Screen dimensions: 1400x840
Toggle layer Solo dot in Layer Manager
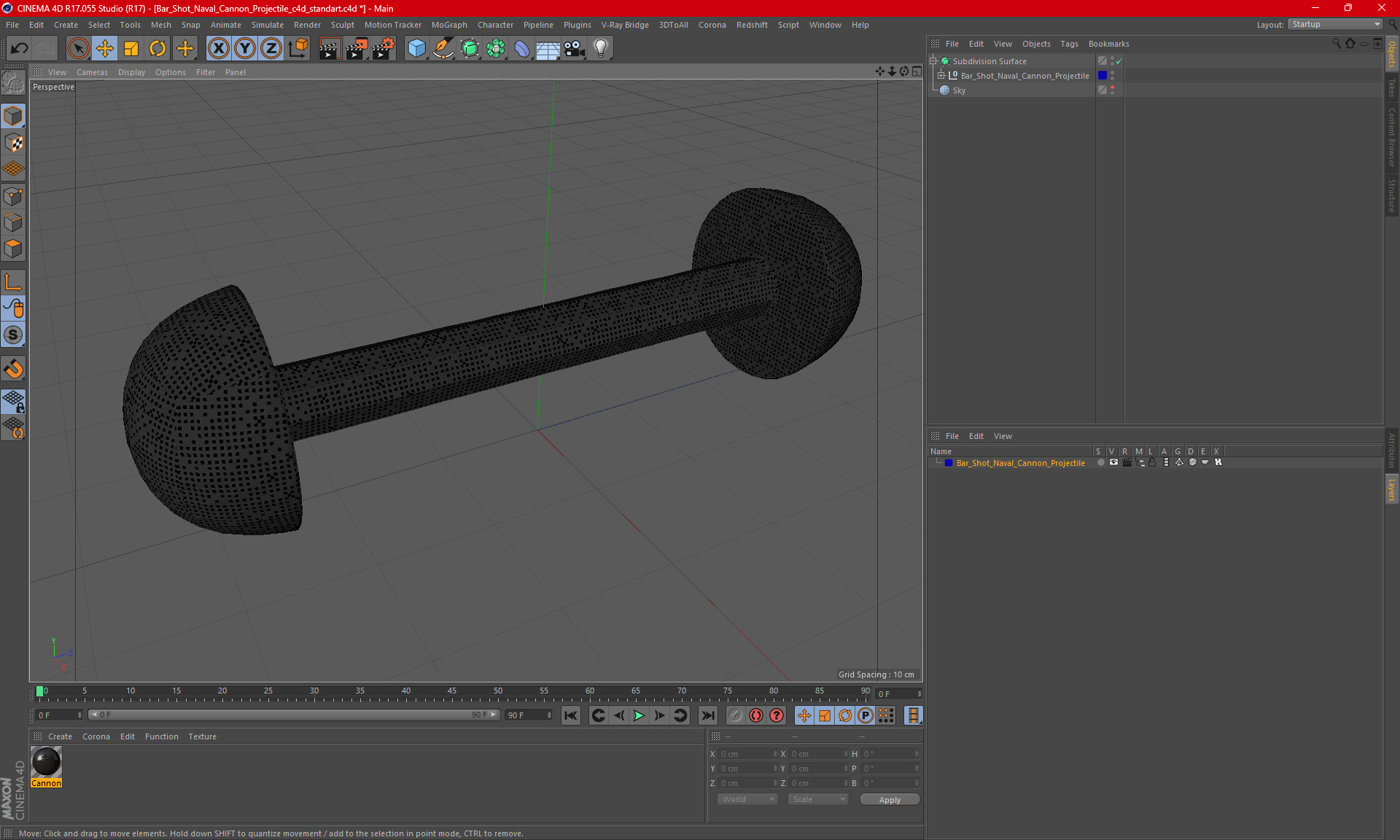1100,462
